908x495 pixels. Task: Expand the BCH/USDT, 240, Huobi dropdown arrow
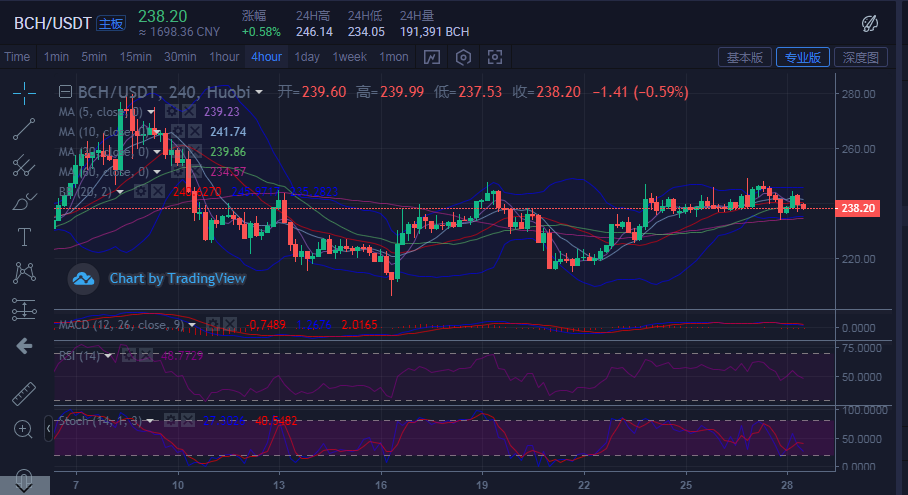point(259,92)
